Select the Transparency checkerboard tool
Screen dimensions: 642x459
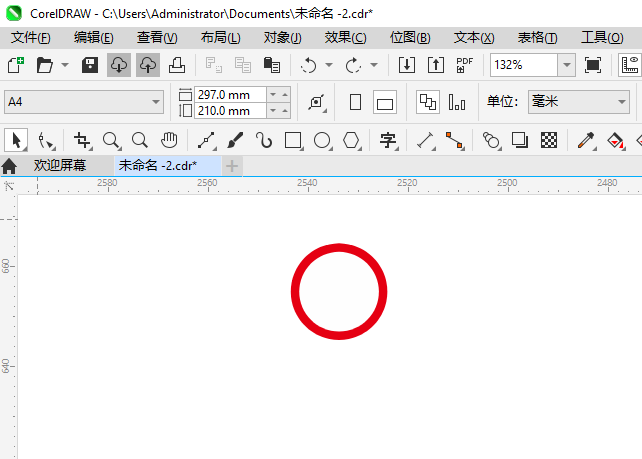pyautogui.click(x=549, y=140)
